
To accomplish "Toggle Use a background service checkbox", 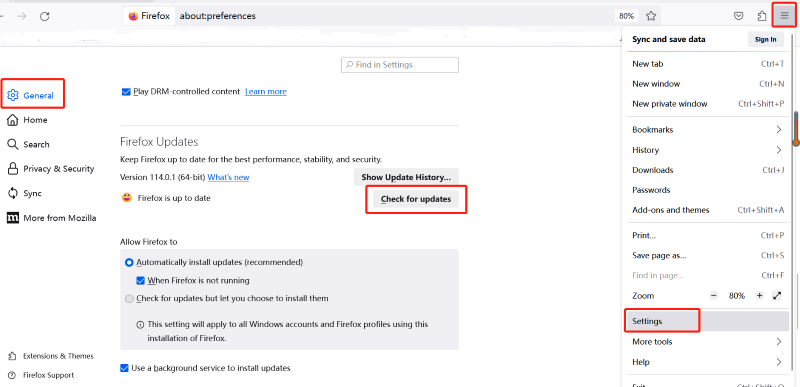I will tap(124, 368).
